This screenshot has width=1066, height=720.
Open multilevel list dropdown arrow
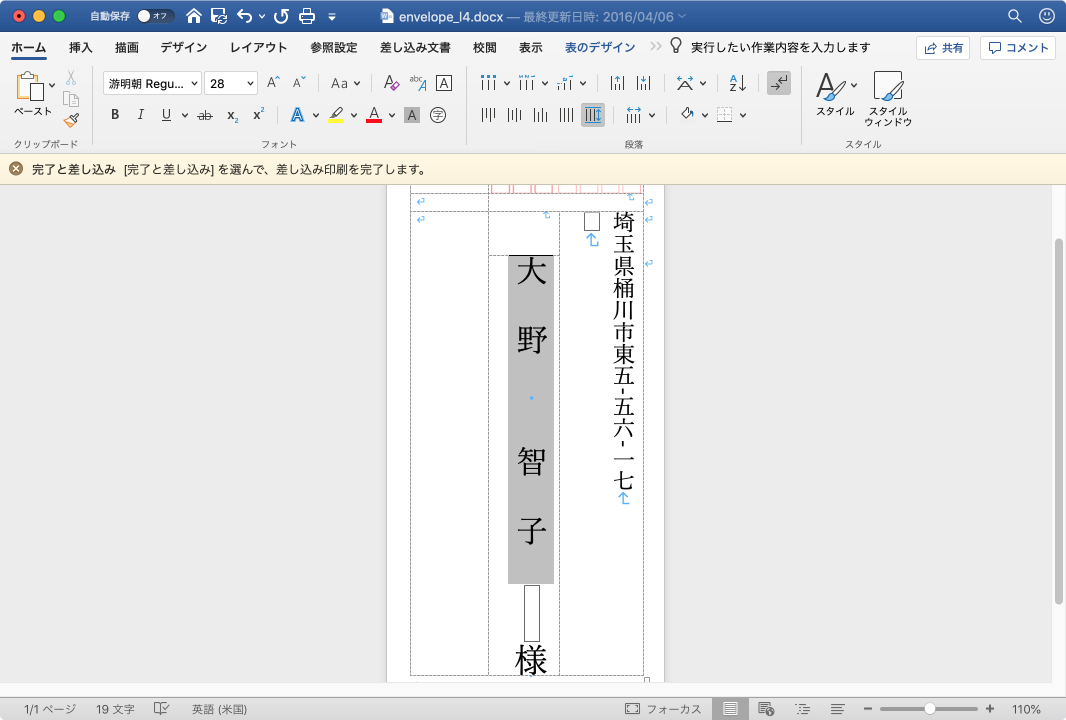tap(583, 84)
